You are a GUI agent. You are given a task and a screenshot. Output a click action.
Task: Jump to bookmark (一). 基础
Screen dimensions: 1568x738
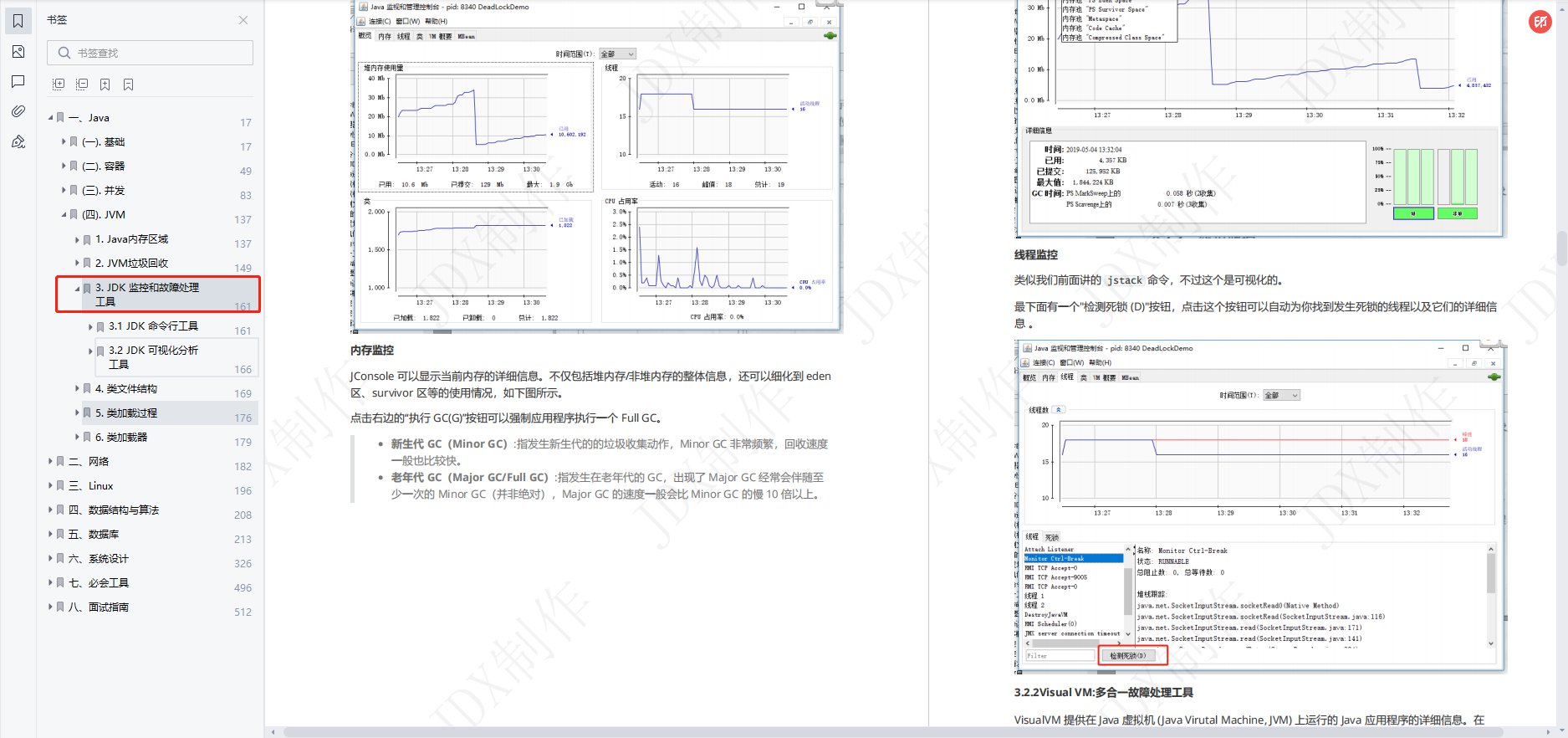[x=103, y=142]
